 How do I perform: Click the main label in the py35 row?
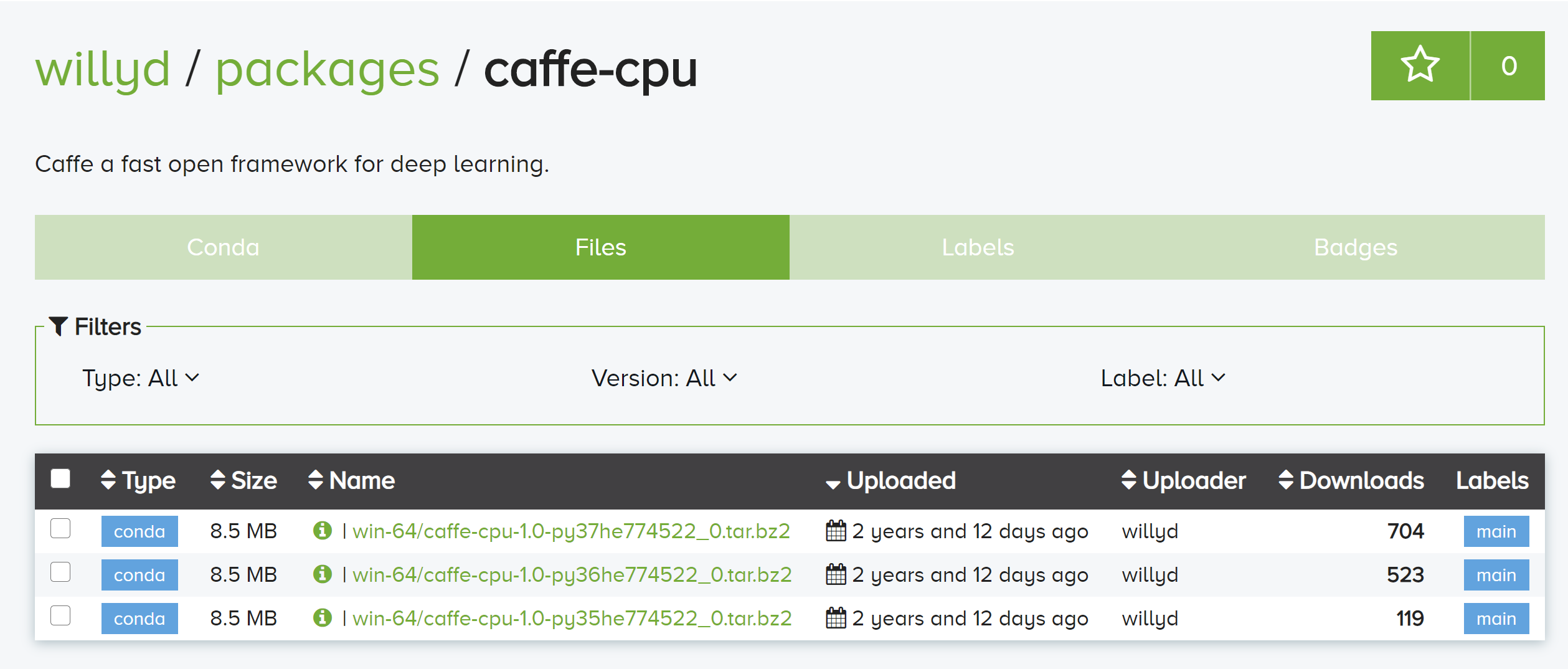click(1496, 619)
